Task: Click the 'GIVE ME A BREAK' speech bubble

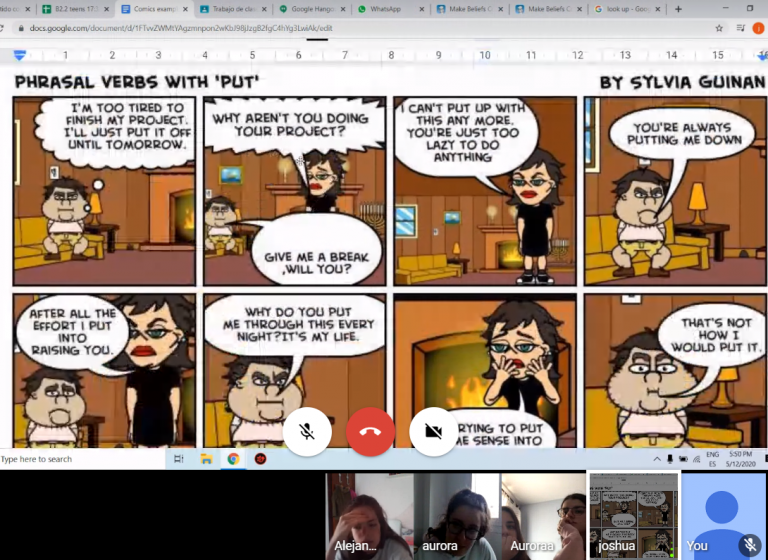Action: point(316,250)
